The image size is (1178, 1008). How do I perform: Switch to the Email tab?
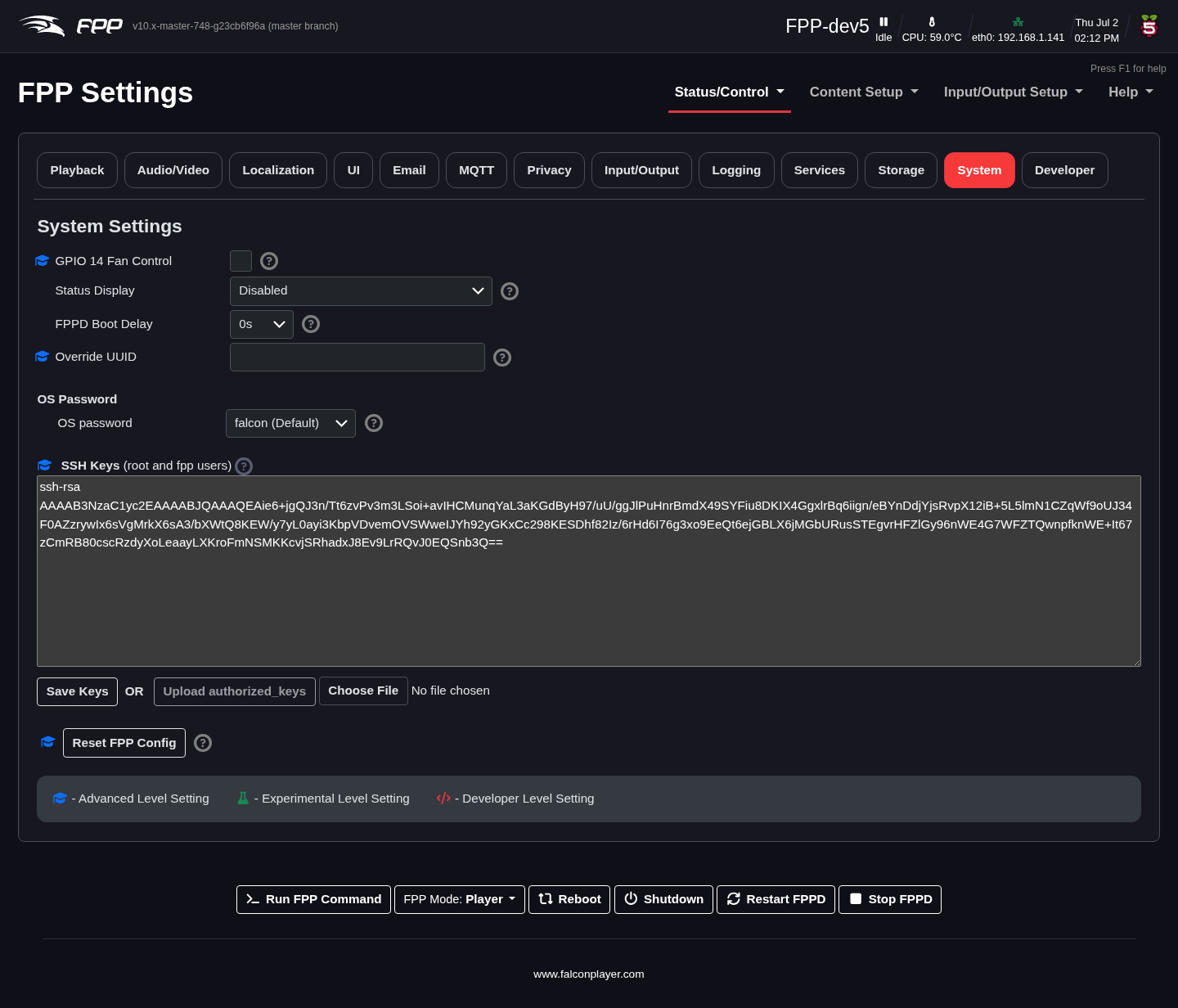tap(409, 170)
